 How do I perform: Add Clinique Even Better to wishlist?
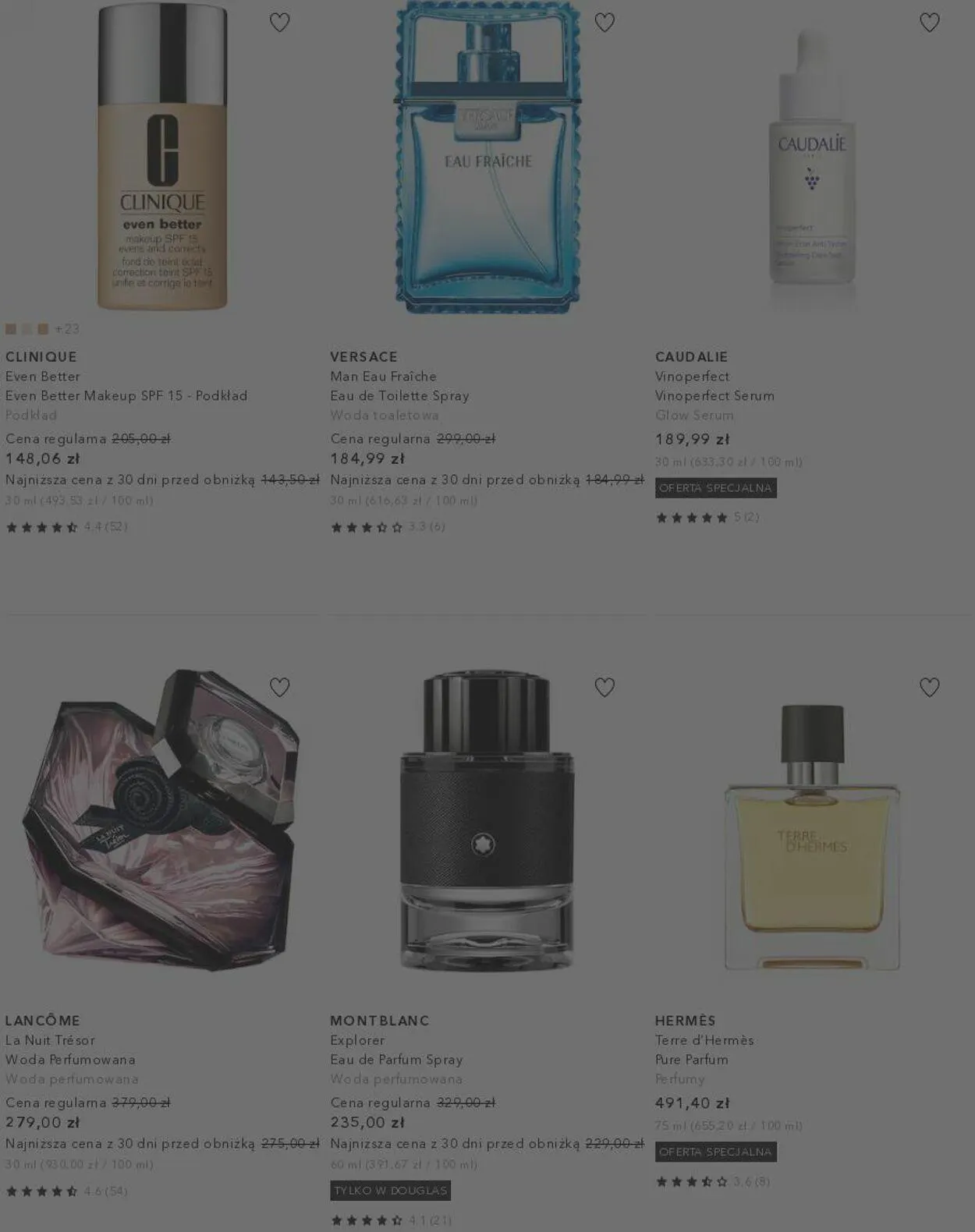click(x=279, y=23)
